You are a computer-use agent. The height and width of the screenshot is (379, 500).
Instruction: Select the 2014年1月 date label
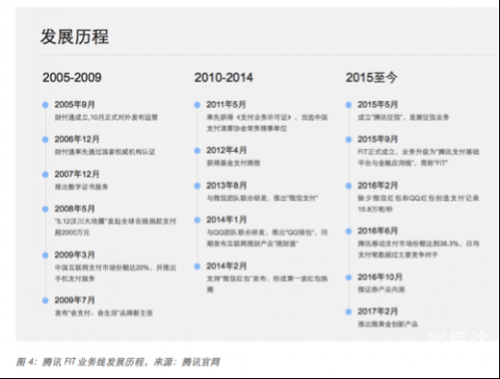point(227,220)
